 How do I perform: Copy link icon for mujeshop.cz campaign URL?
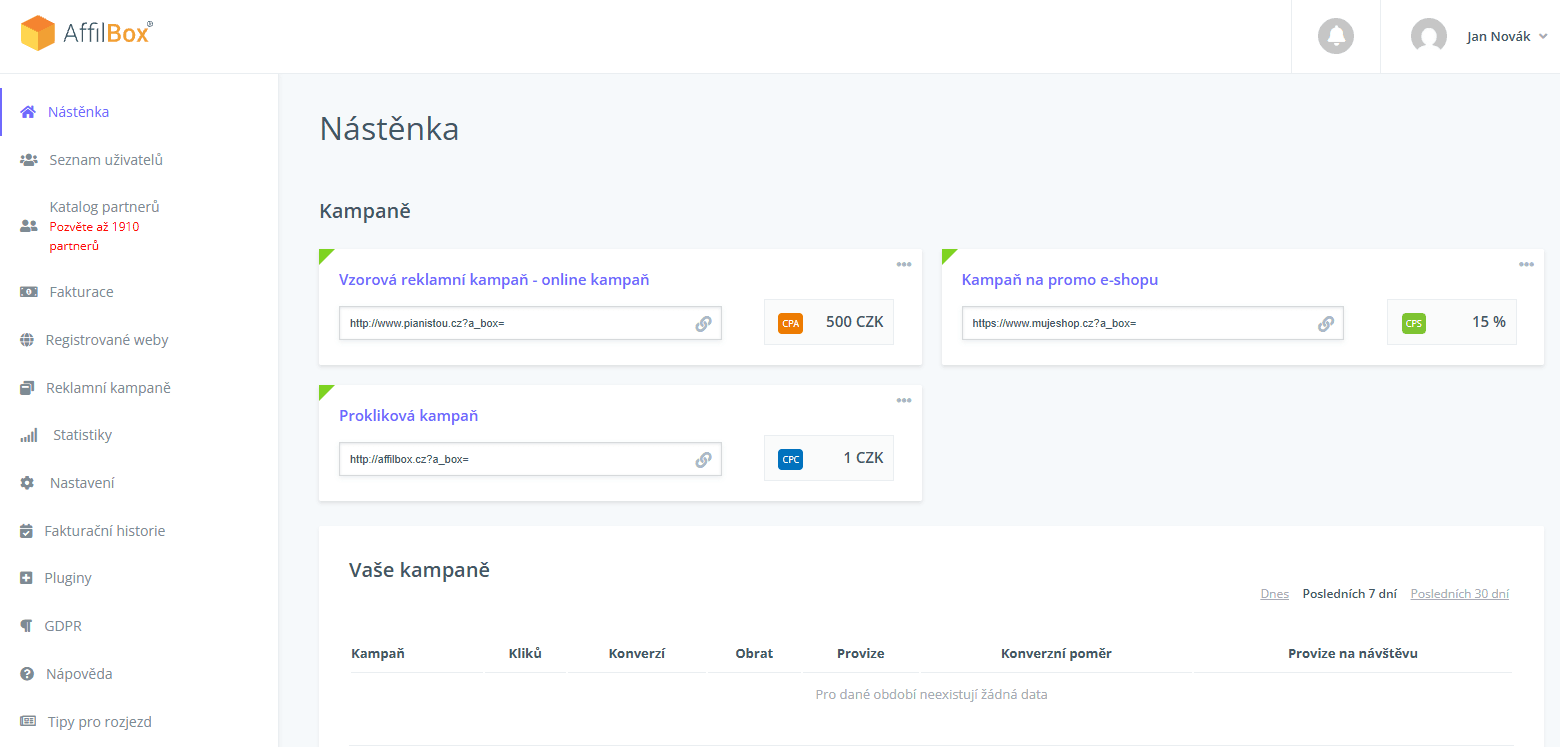(x=1326, y=324)
